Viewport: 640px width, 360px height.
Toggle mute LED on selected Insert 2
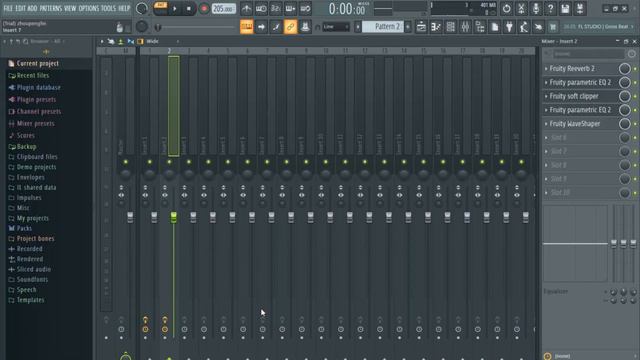169,162
